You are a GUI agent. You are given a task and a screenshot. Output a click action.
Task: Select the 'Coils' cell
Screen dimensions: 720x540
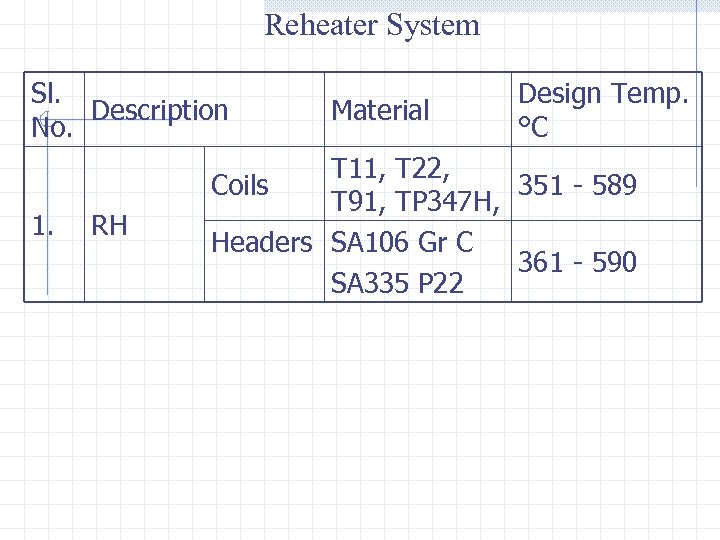264,184
